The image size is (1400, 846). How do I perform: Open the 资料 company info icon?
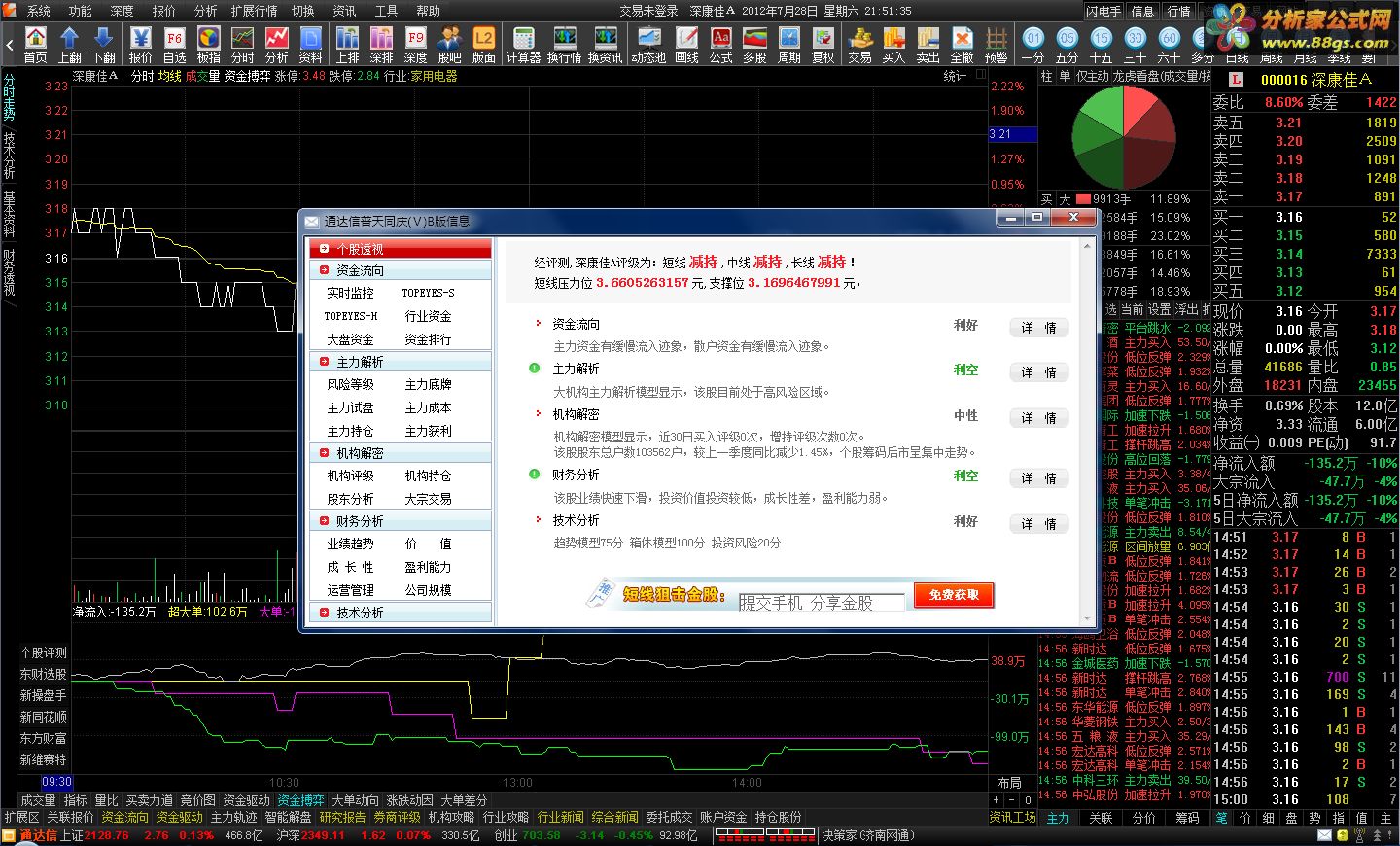click(311, 44)
